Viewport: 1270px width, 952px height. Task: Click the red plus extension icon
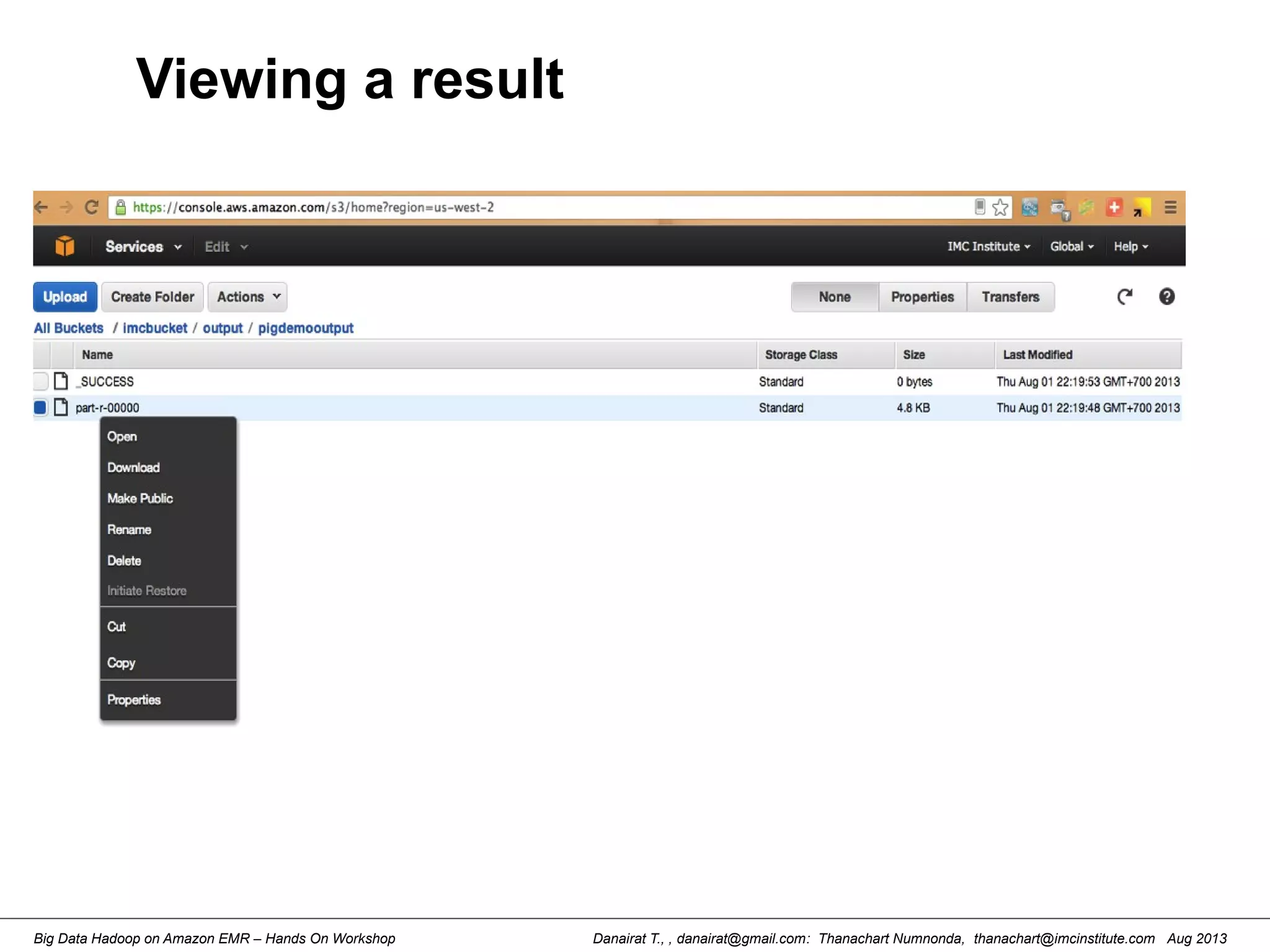(1114, 207)
